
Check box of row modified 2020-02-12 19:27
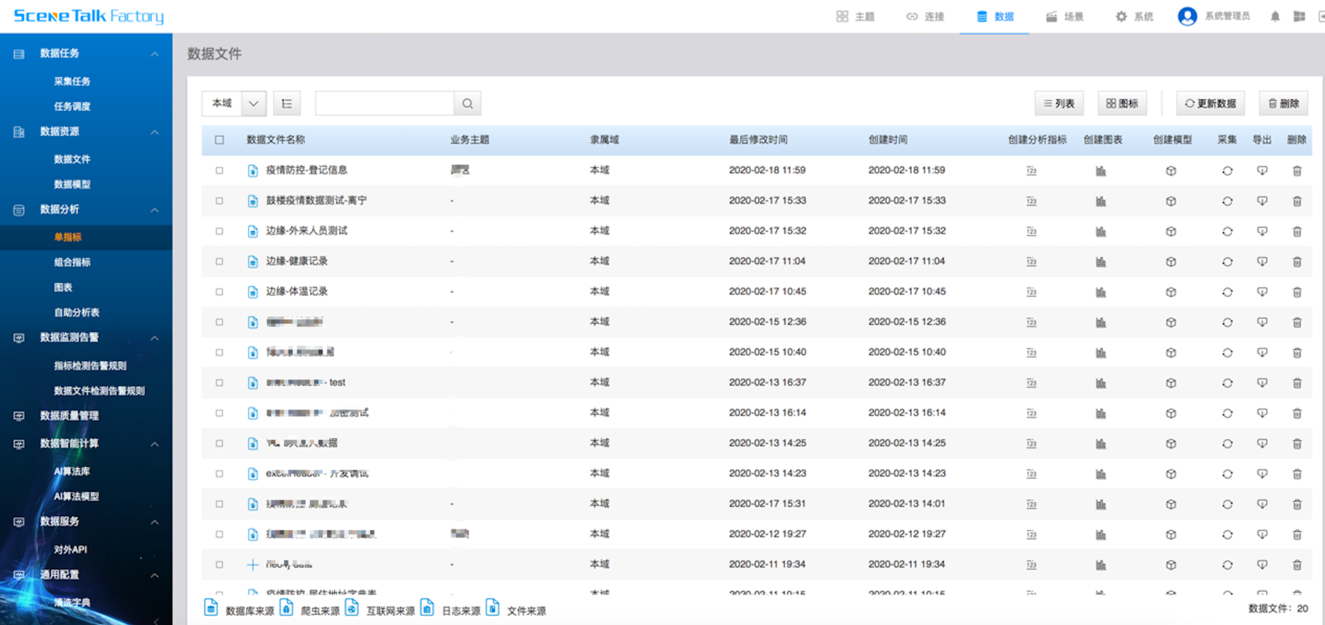(220, 534)
